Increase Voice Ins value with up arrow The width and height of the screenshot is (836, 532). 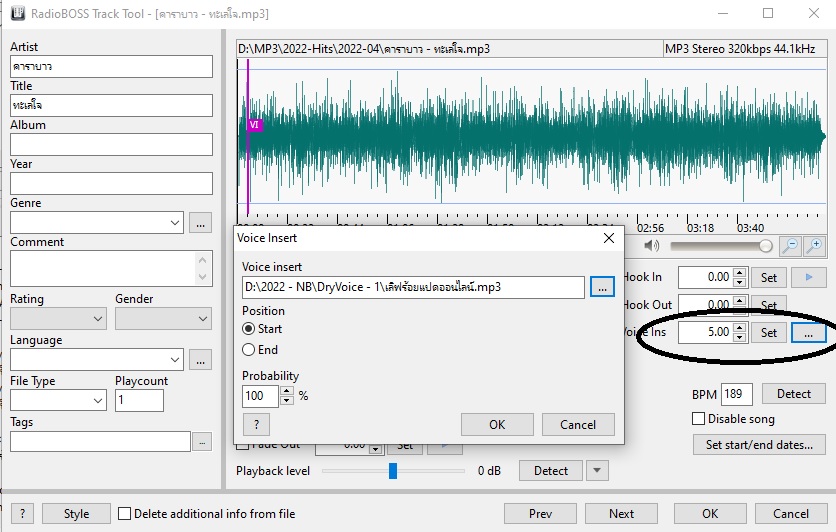(x=739, y=328)
